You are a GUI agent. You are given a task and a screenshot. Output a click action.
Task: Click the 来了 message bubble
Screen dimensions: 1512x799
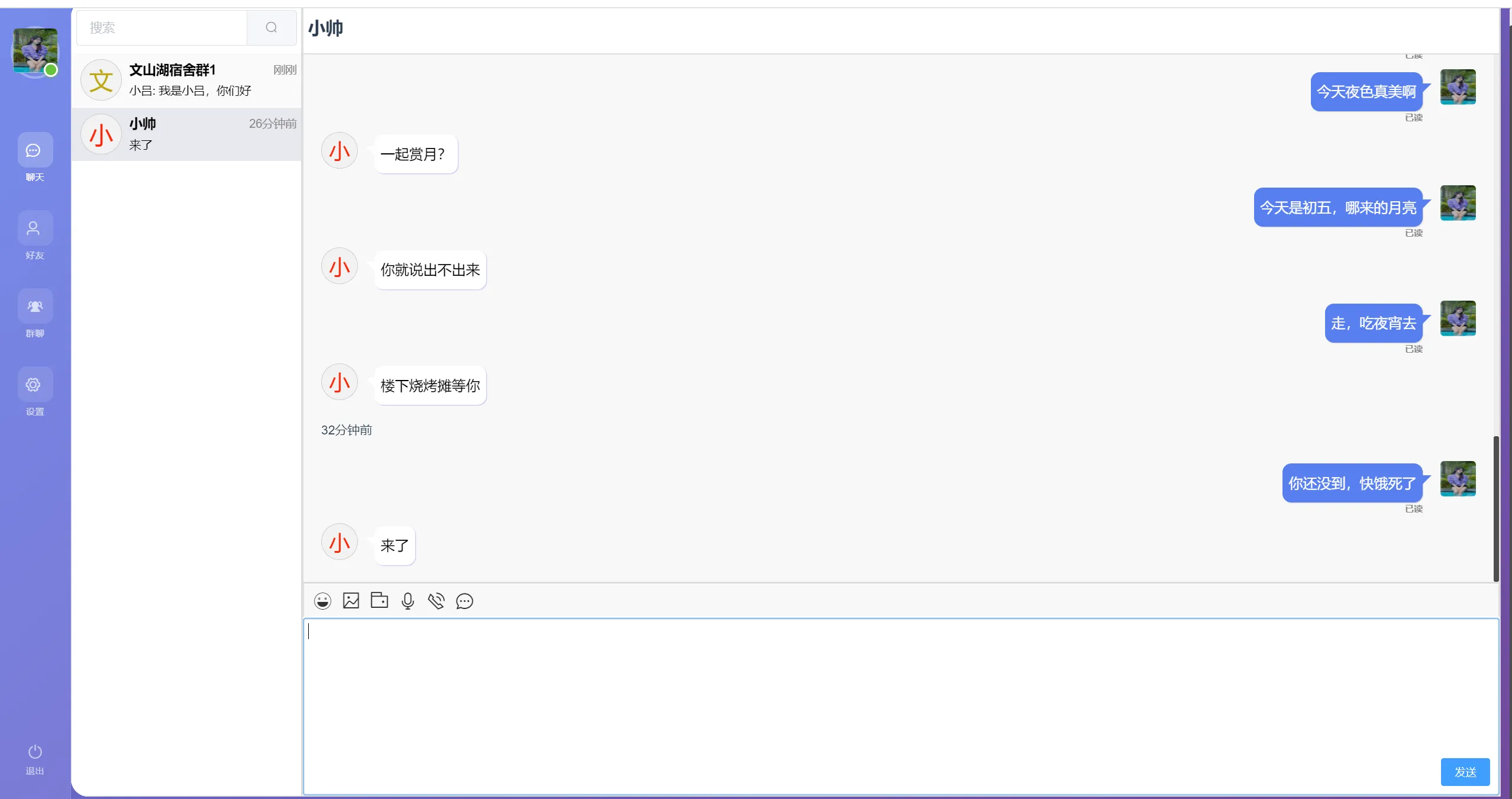[395, 545]
